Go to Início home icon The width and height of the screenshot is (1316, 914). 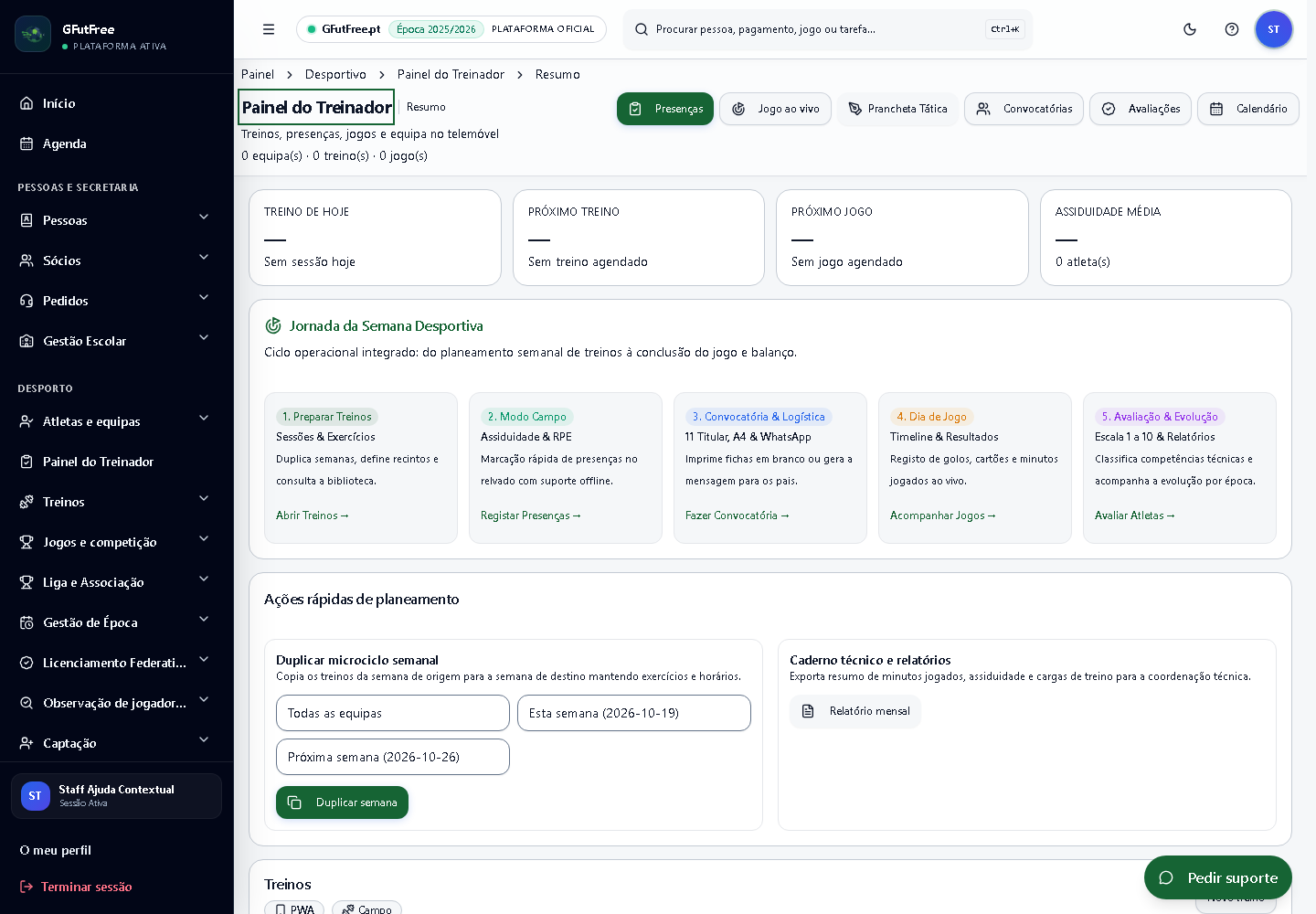(x=27, y=103)
